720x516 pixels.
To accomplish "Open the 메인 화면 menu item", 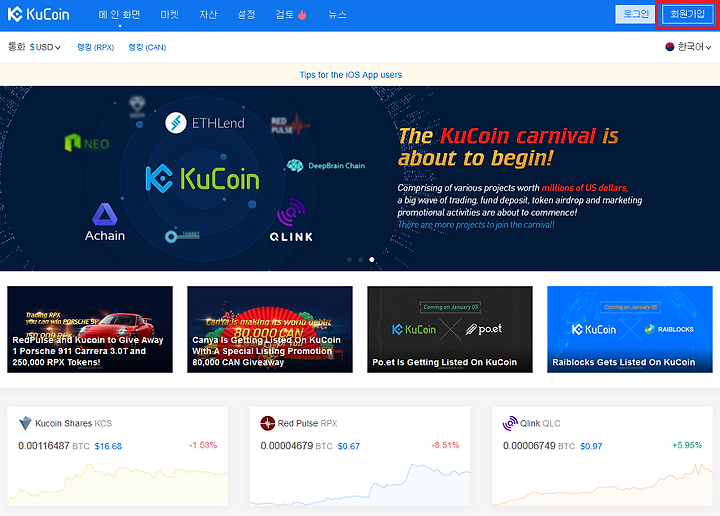I will (x=119, y=15).
